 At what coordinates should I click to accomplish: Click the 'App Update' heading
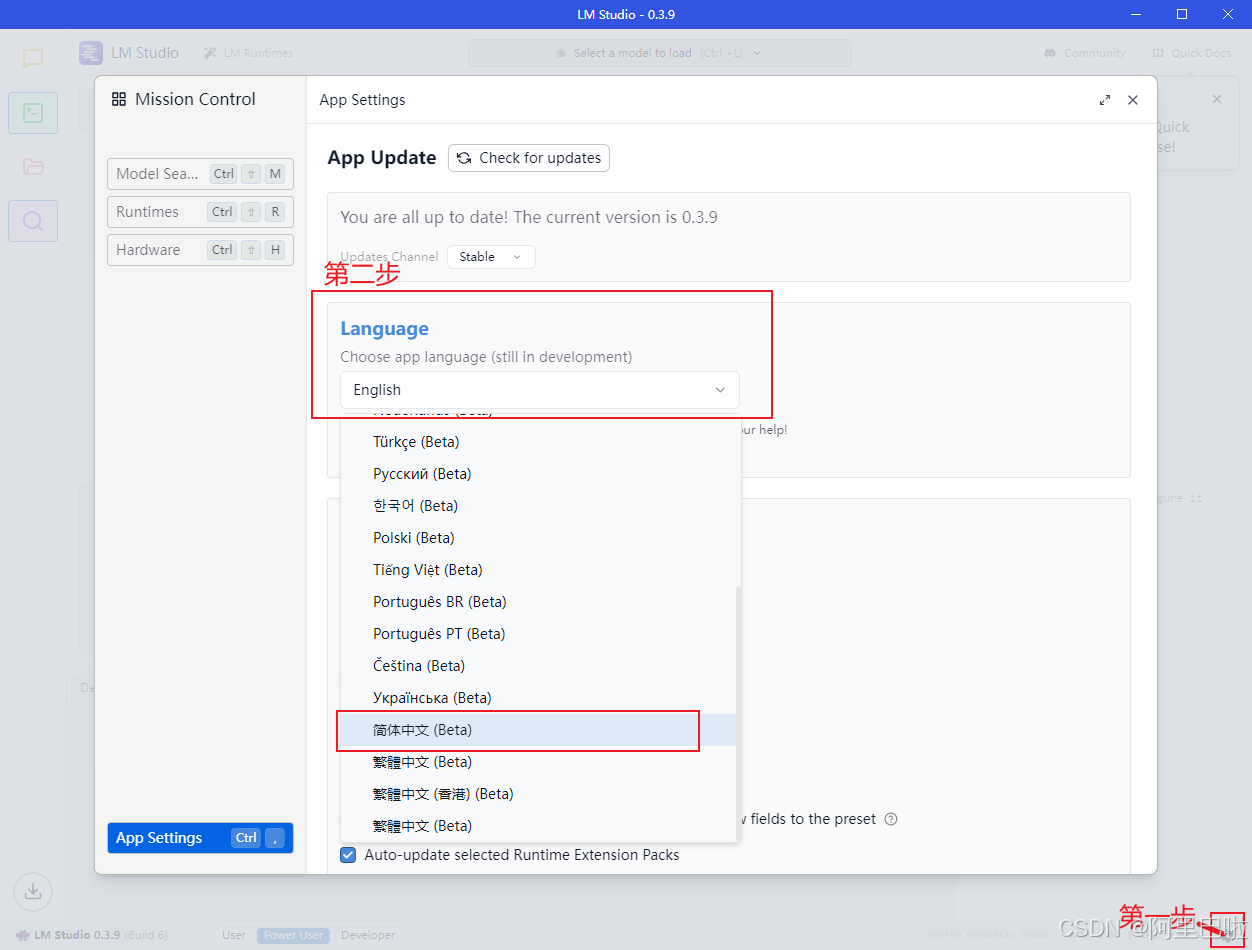pyautogui.click(x=382, y=158)
